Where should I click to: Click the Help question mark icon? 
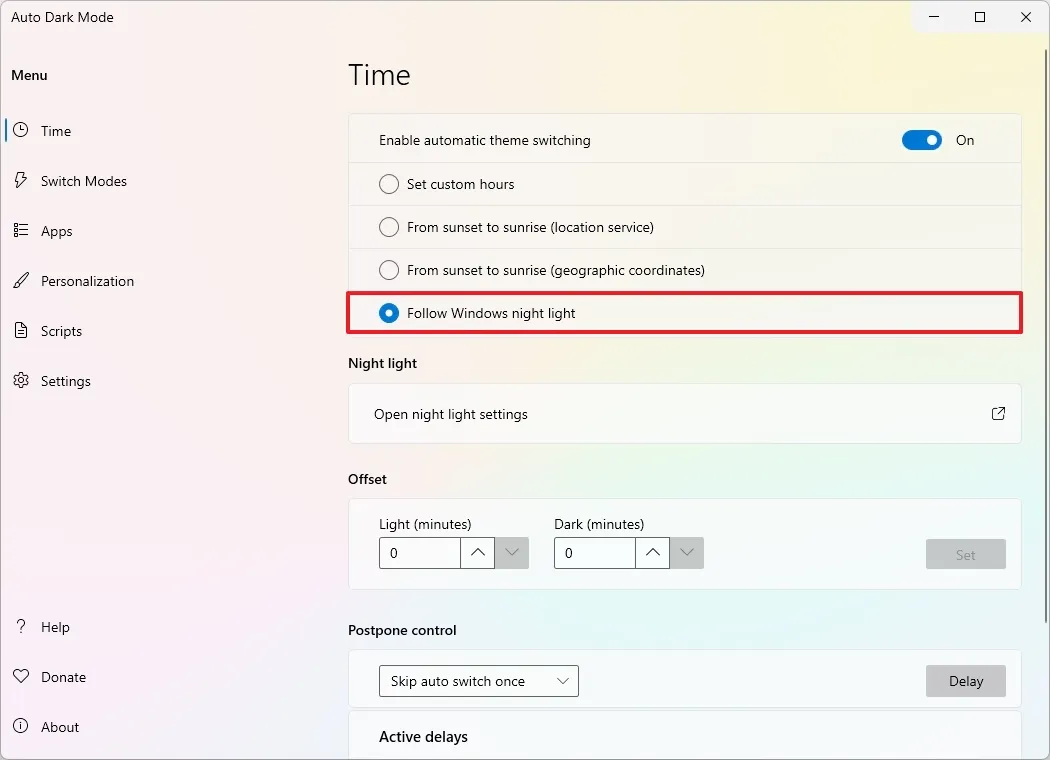click(20, 627)
